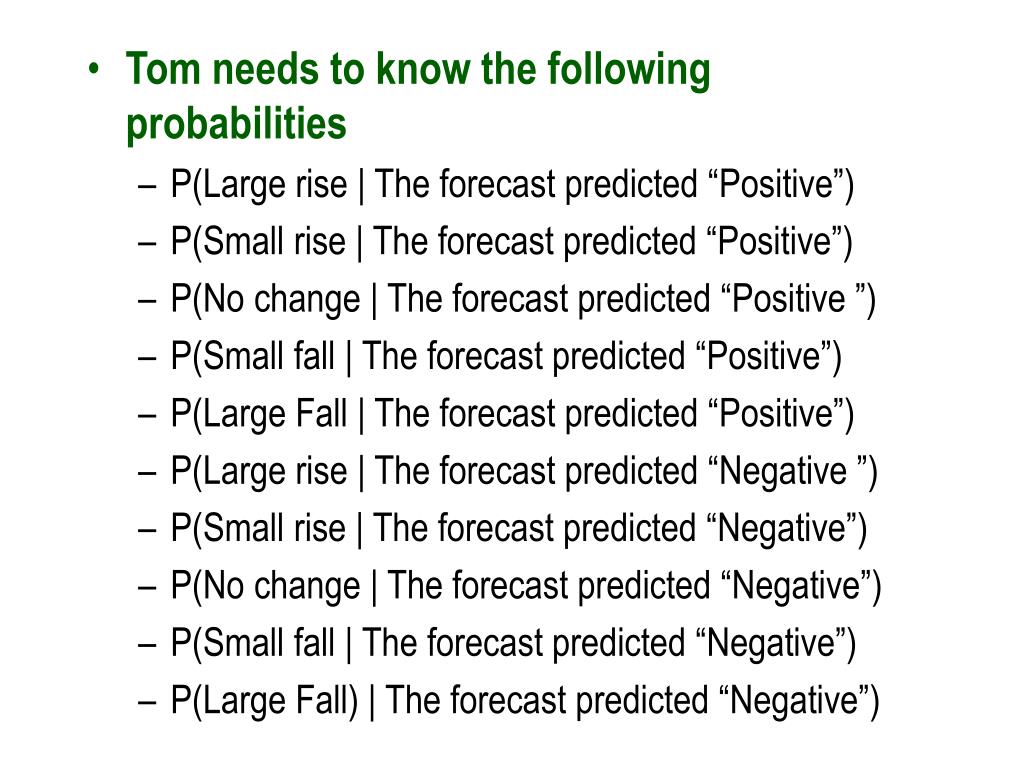1024x768 pixels.
Task: Select the green bullet dot before the heading
Action: click(x=95, y=69)
